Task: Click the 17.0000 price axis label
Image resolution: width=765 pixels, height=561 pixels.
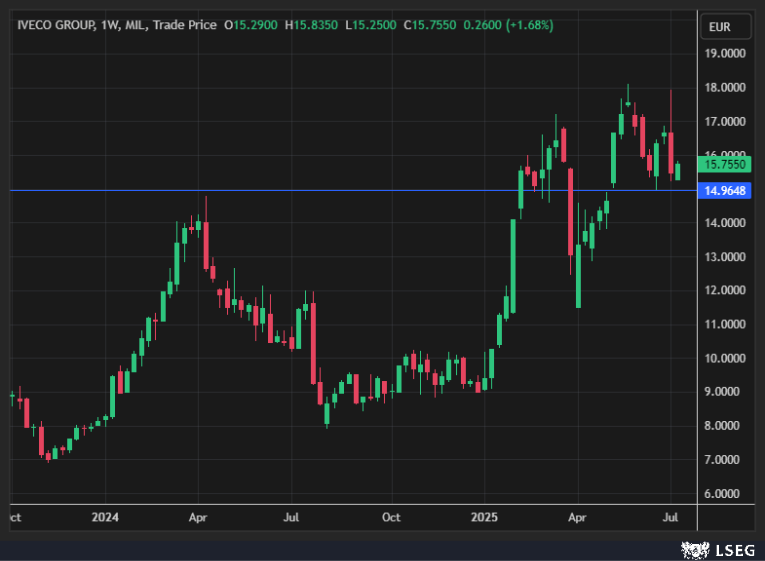Action: [x=727, y=122]
